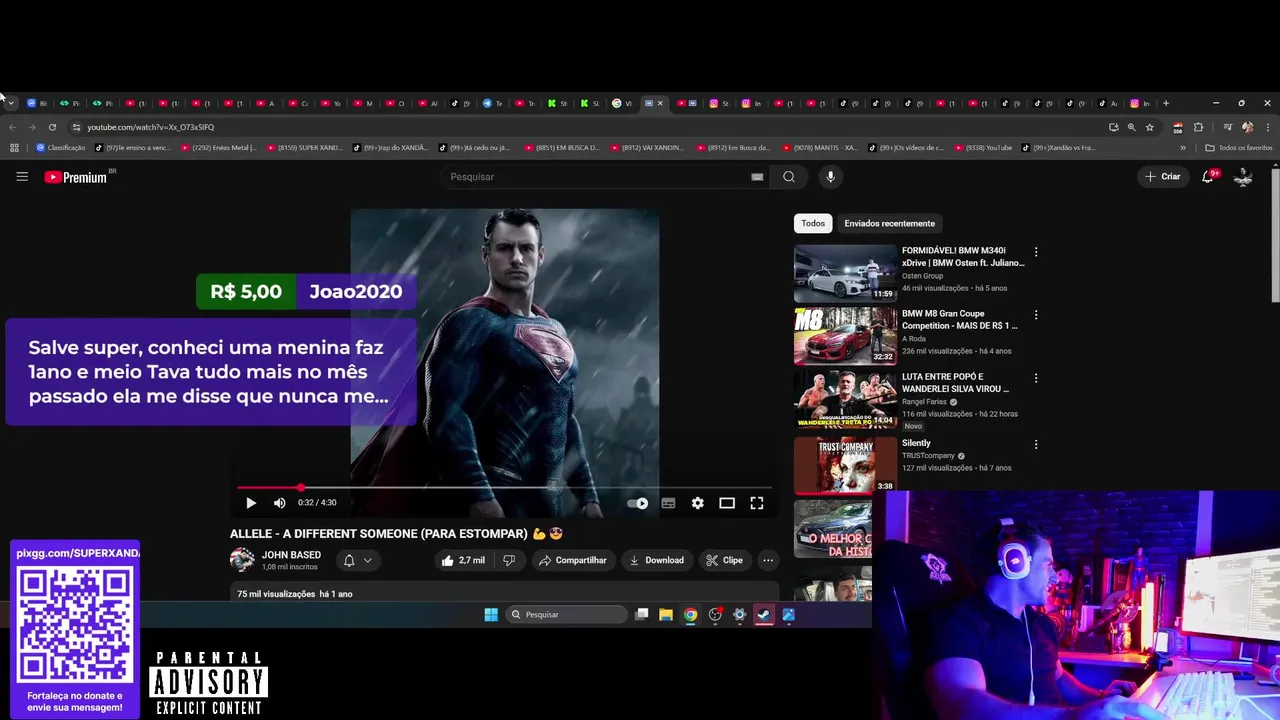Reload the page in Chrome
1280x720 pixels.
(x=52, y=127)
